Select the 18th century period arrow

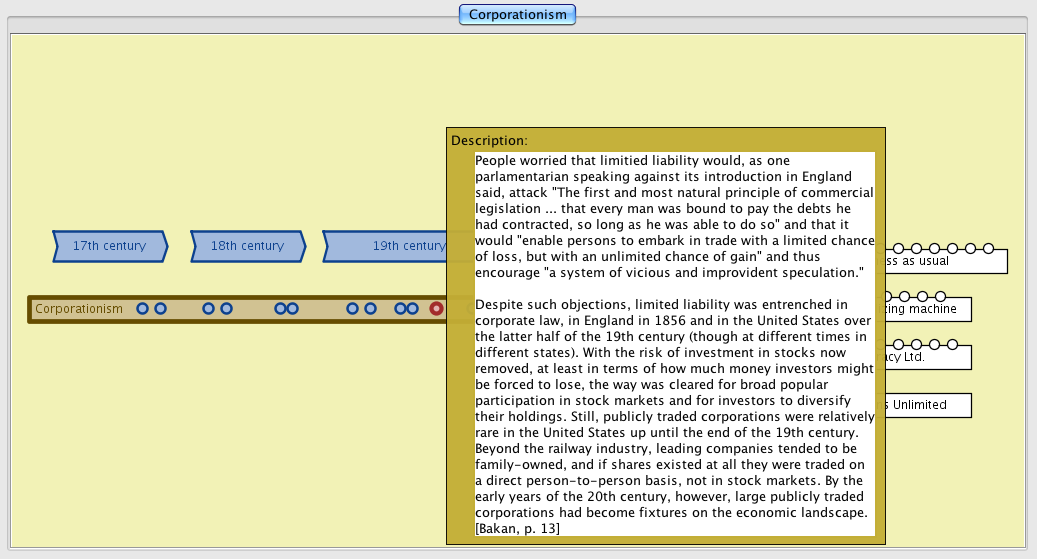pos(248,246)
